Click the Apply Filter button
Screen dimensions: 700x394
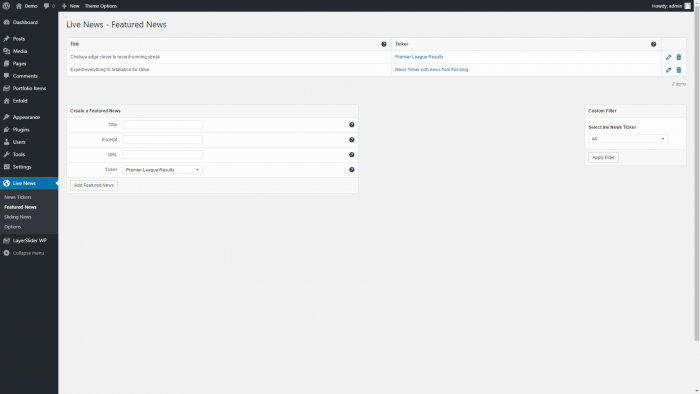[x=603, y=158]
